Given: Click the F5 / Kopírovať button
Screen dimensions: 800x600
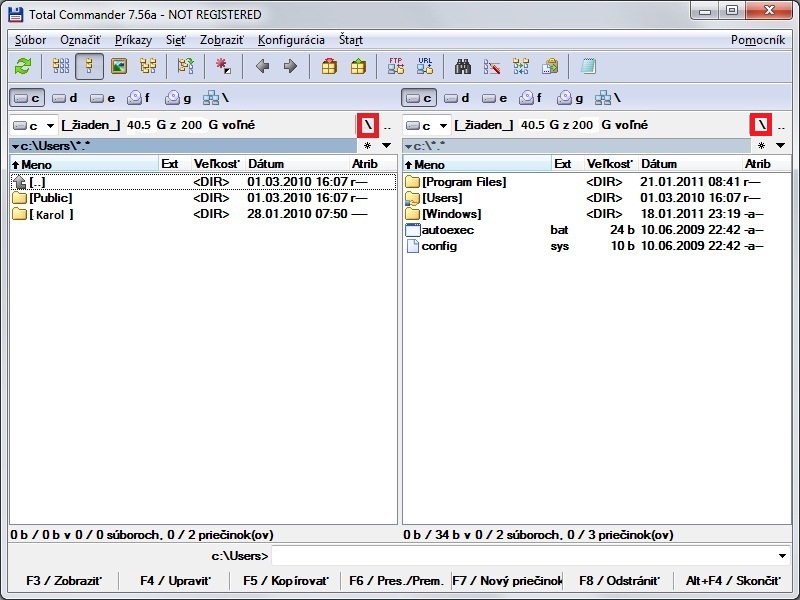Looking at the screenshot, I should pos(286,581).
